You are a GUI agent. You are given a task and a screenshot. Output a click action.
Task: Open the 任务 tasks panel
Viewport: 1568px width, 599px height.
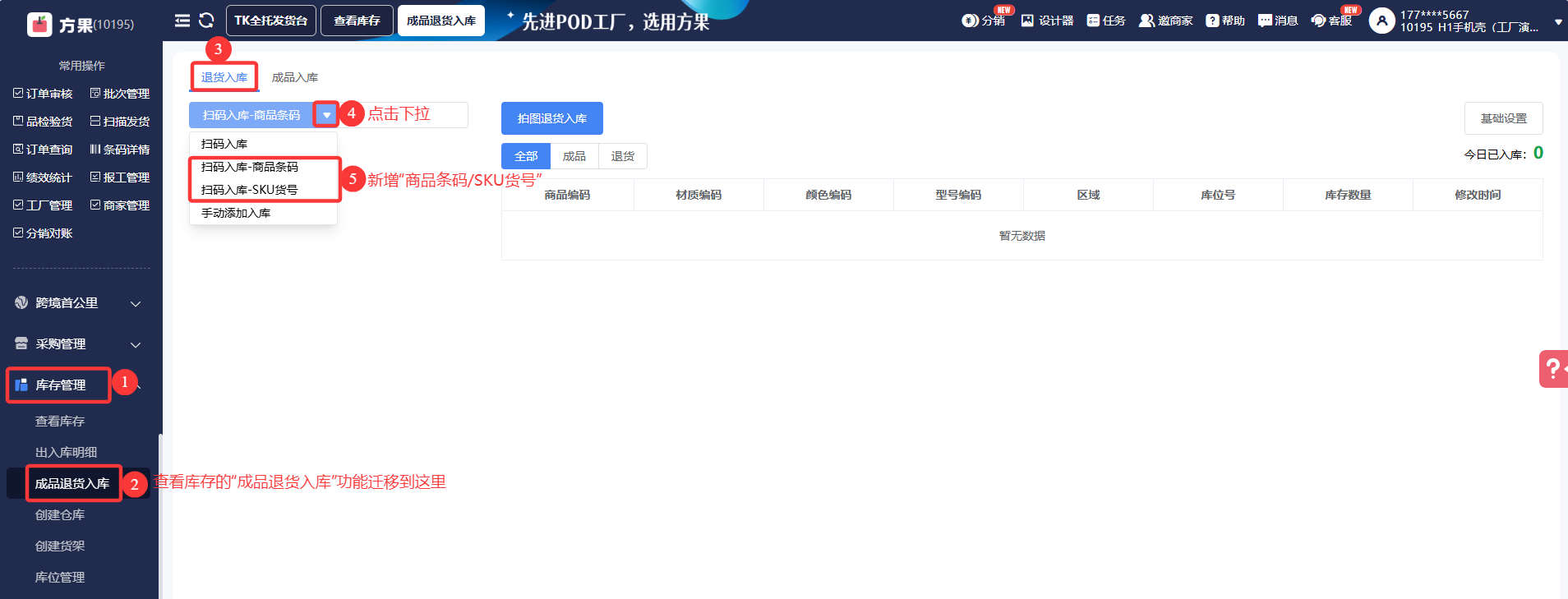pyautogui.click(x=1106, y=21)
